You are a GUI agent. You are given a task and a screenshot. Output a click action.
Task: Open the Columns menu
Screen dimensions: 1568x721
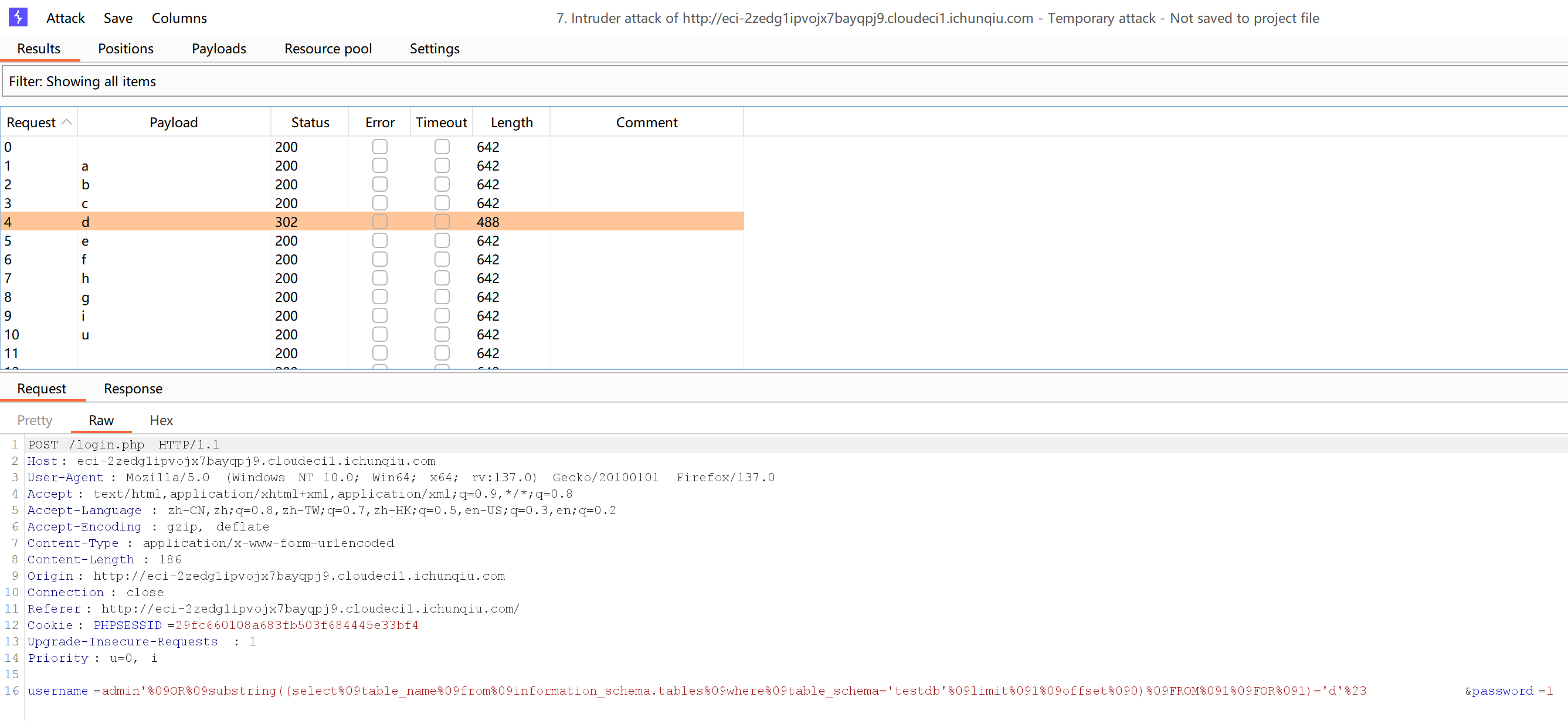click(x=179, y=18)
